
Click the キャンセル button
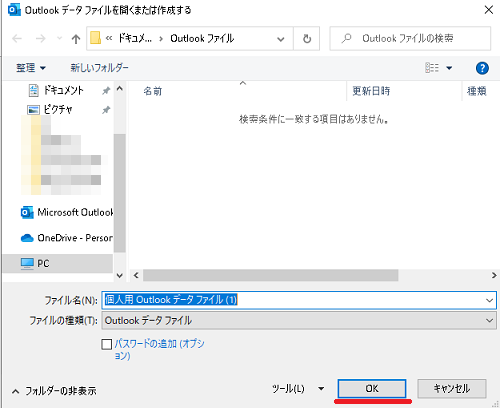coord(452,389)
